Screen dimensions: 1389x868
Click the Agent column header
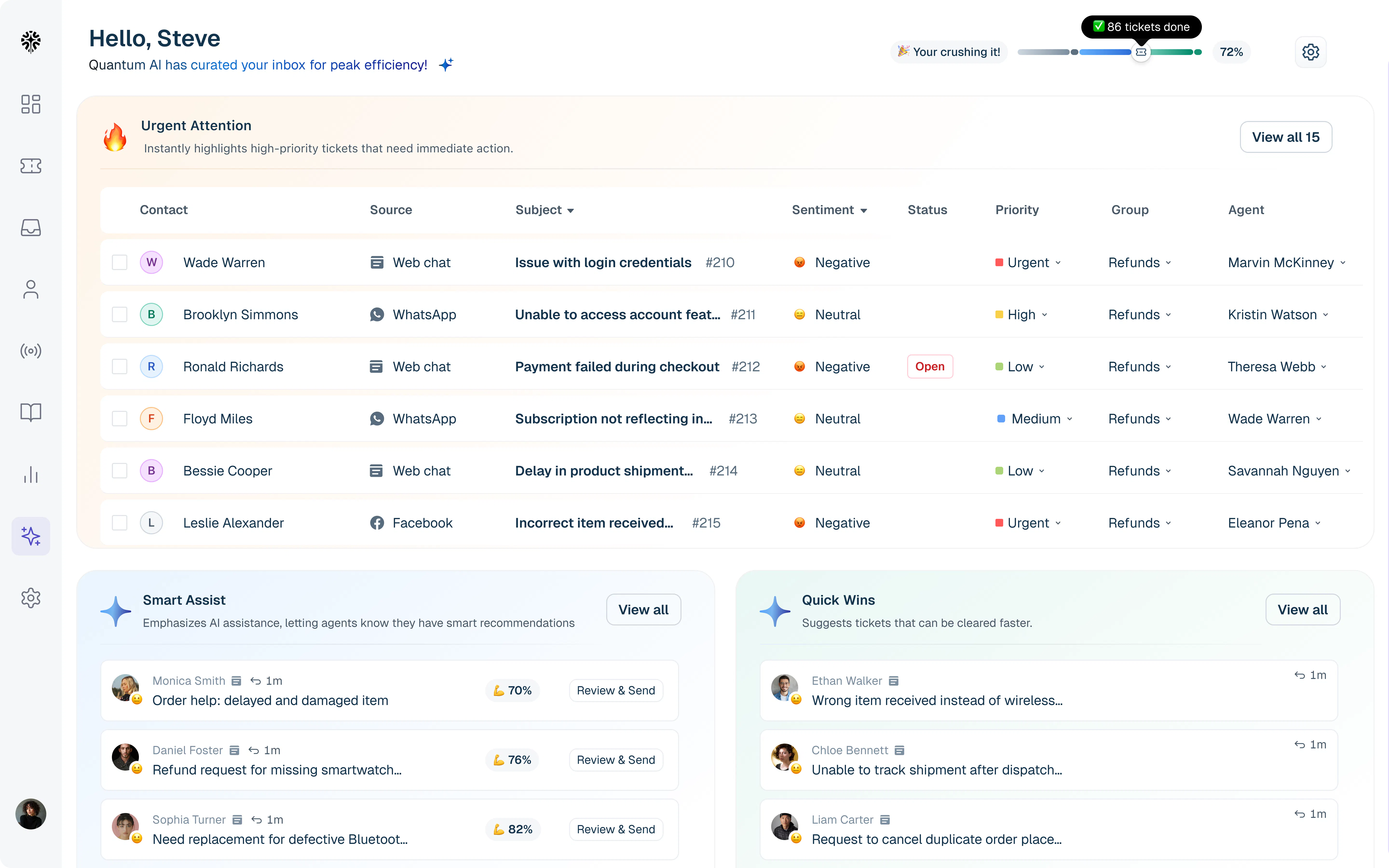coord(1246,210)
